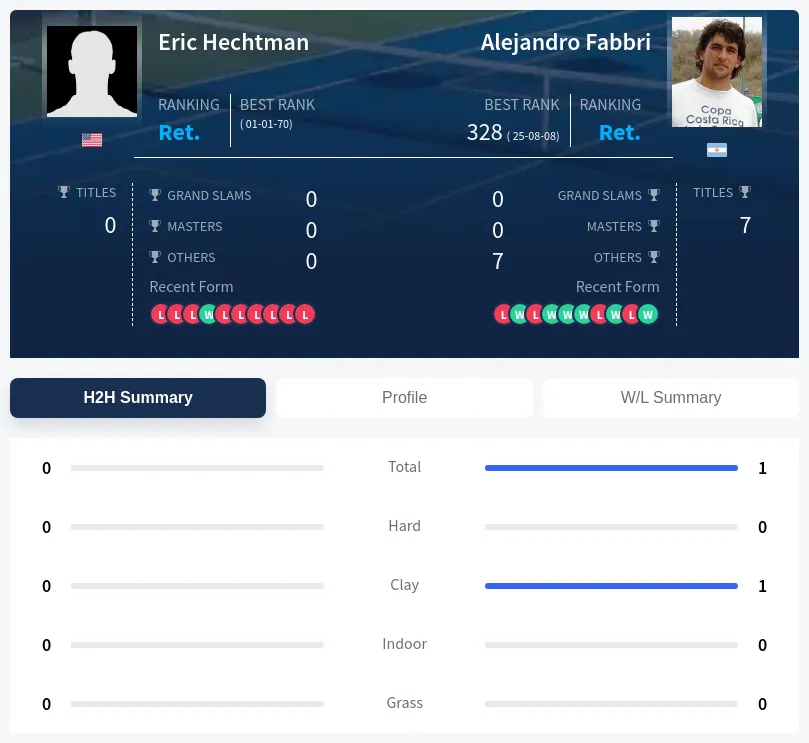Click trophy icon beside Eric Hechtman's Titles
This screenshot has width=809, height=743.
pos(63,192)
